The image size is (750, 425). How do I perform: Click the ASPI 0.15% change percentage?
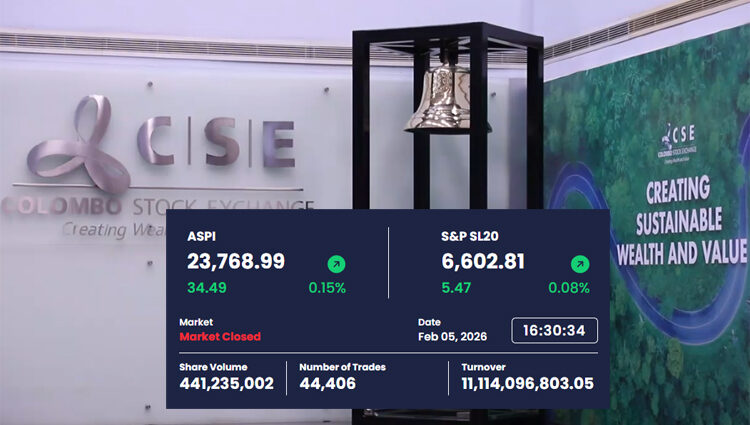(x=327, y=288)
